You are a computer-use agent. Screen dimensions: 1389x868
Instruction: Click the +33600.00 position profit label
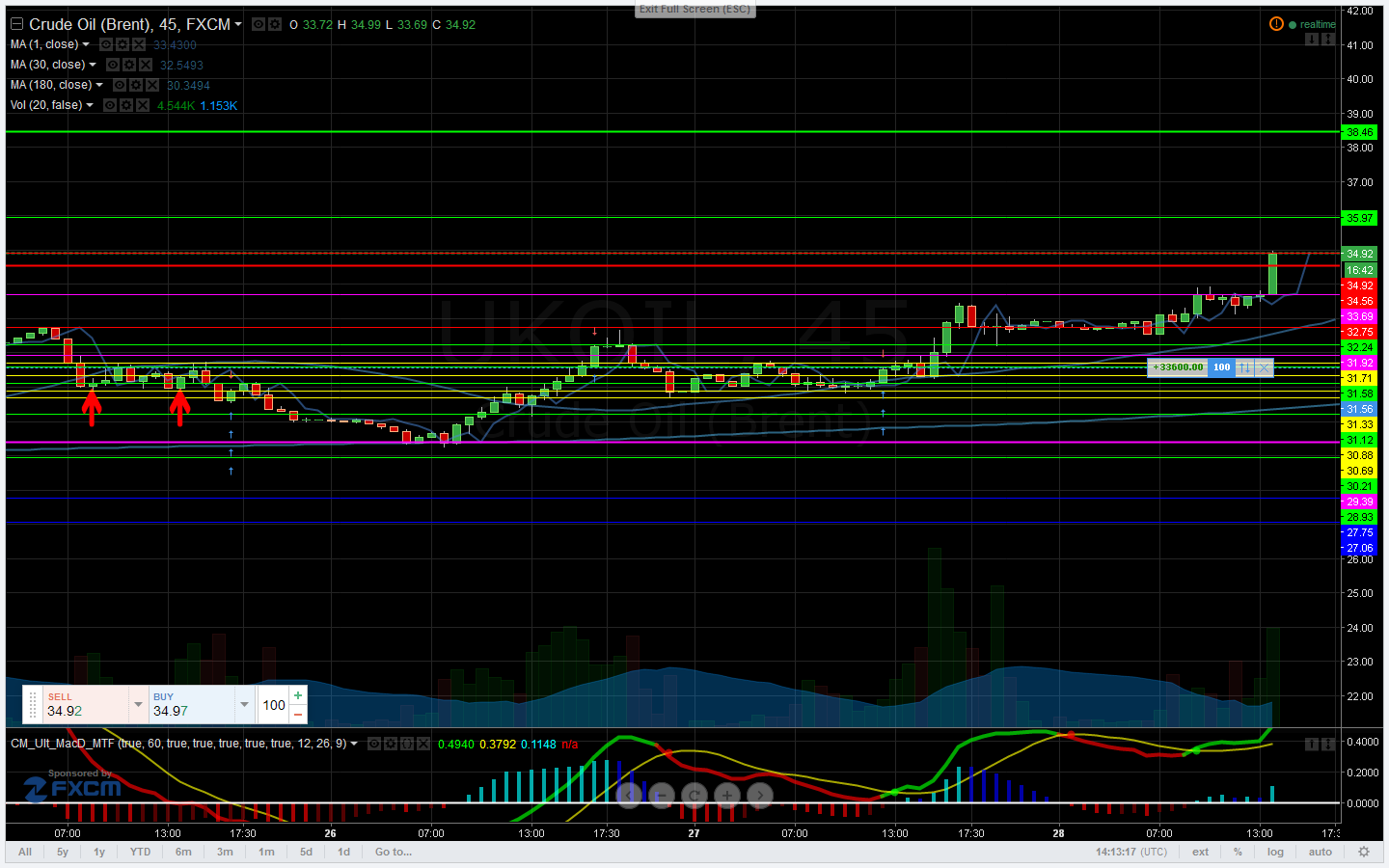pos(1178,367)
